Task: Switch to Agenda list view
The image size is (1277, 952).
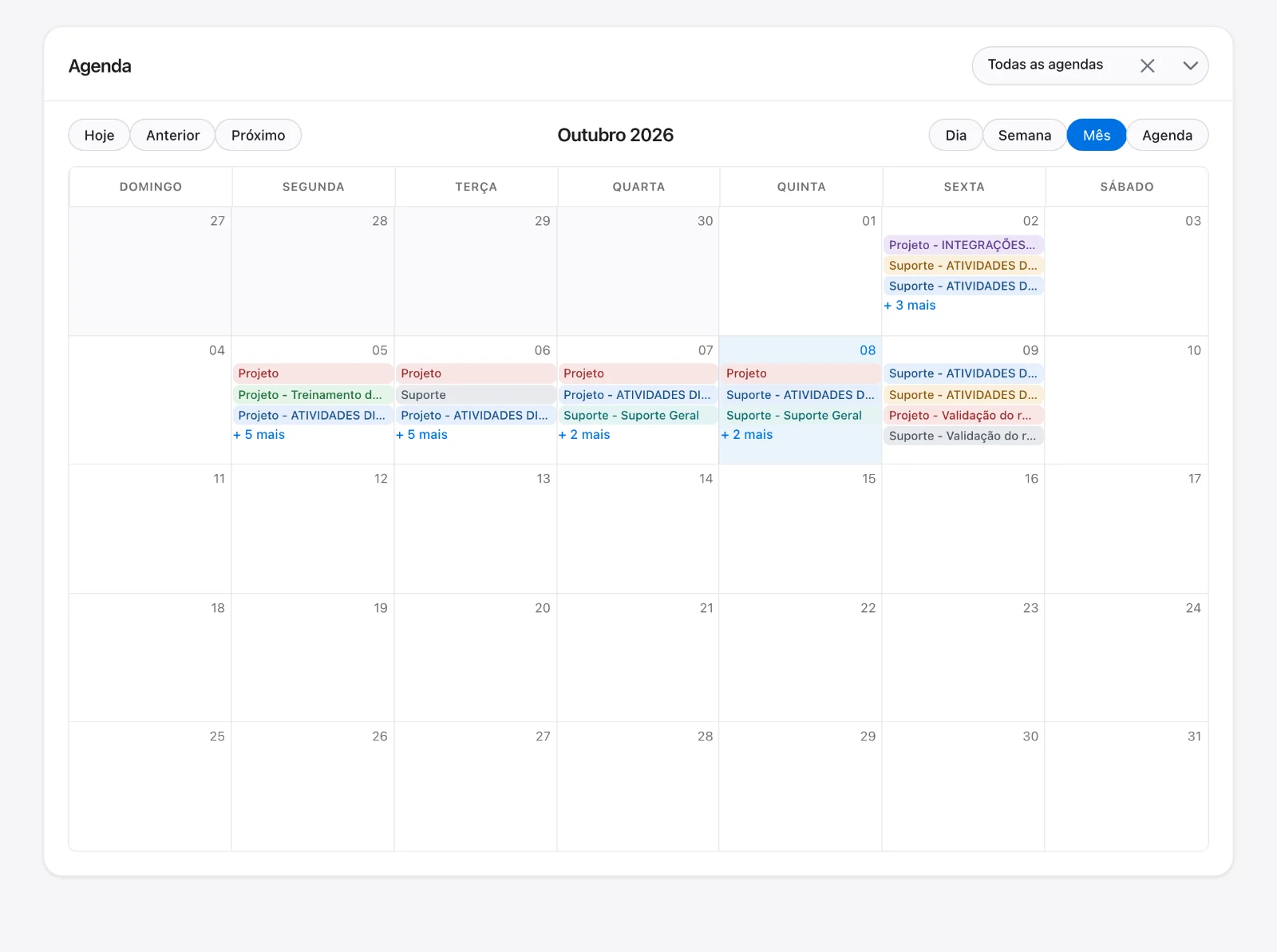Action: pyautogui.click(x=1167, y=135)
